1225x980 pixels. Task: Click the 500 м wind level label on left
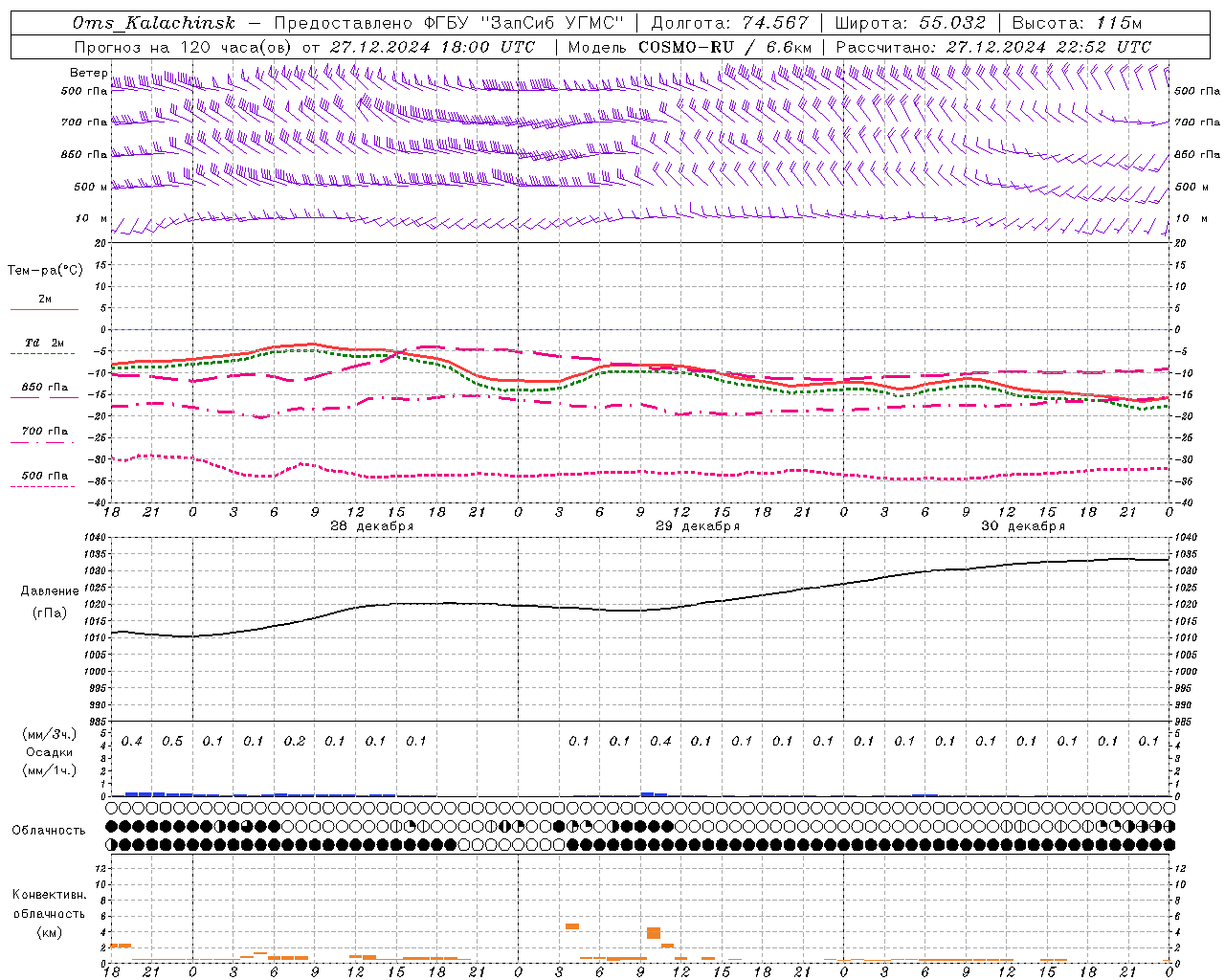click(91, 187)
